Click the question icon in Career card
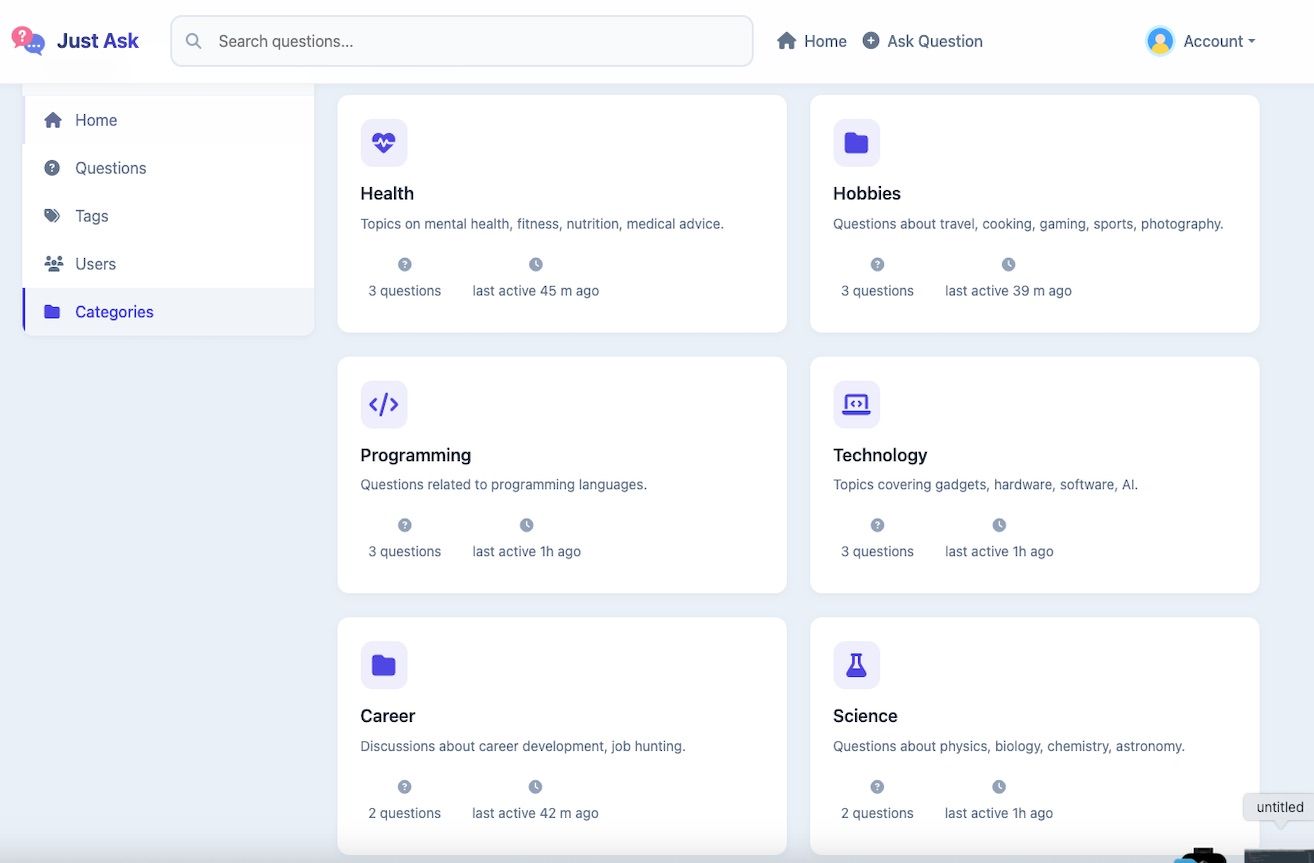This screenshot has height=863, width=1314. point(405,787)
